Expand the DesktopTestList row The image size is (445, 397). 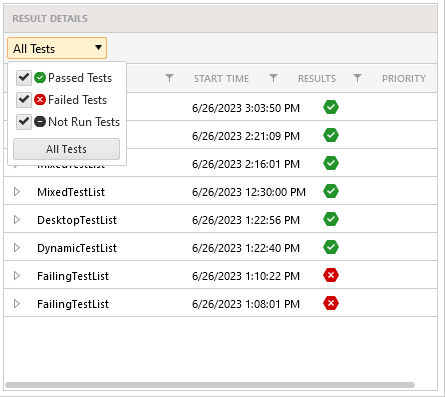coord(17,220)
